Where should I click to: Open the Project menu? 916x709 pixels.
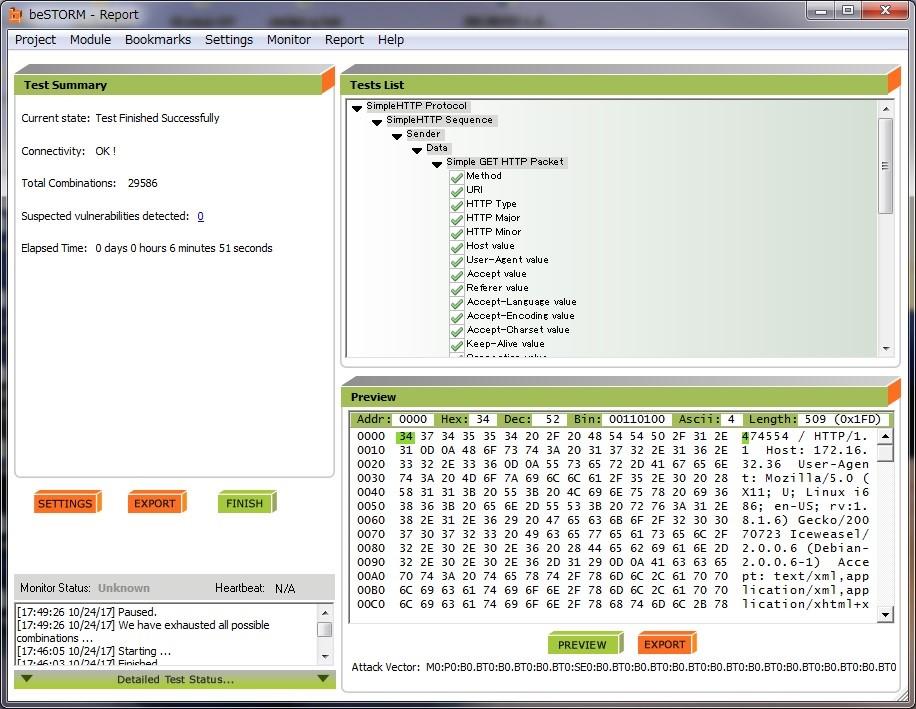[35, 40]
